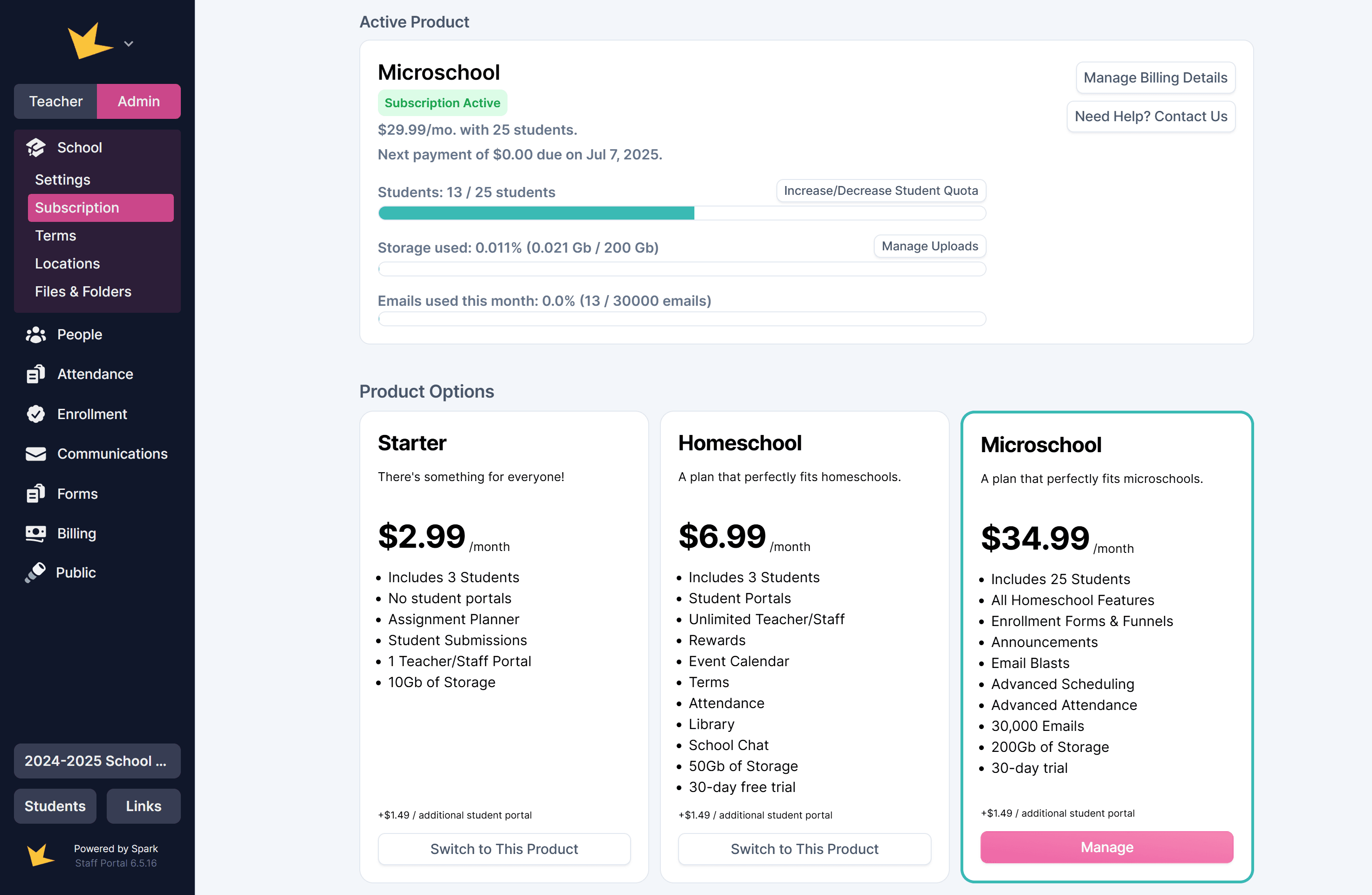Click the students quota progress bar

click(x=681, y=213)
